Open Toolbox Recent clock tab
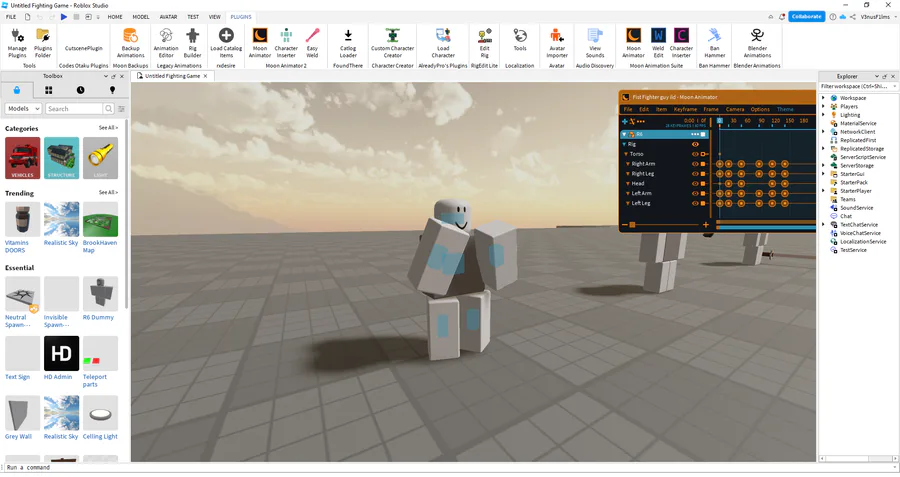Viewport: 900px width, 477px height. pos(80,90)
